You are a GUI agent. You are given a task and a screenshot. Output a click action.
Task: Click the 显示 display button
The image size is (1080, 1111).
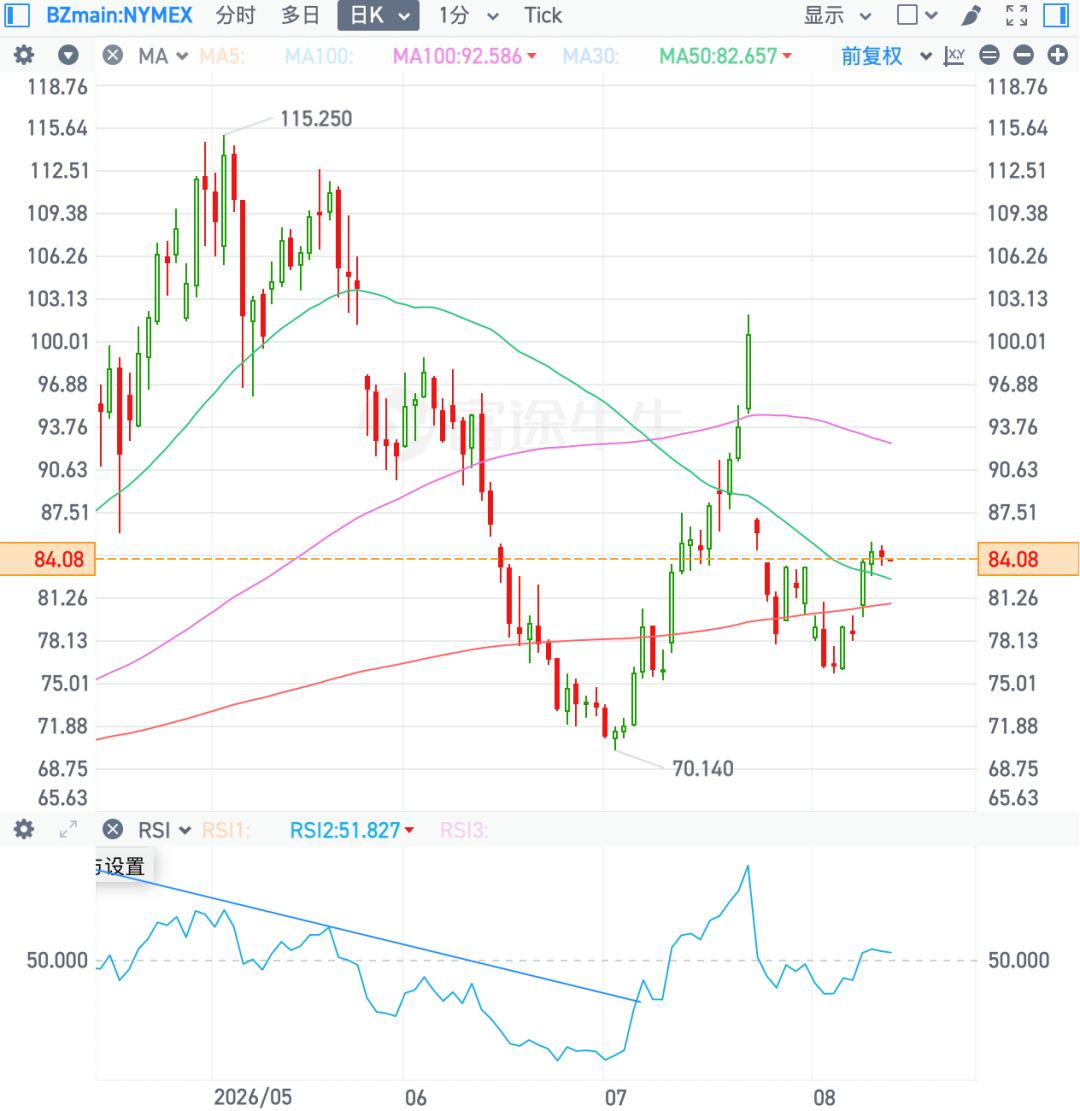coord(823,15)
